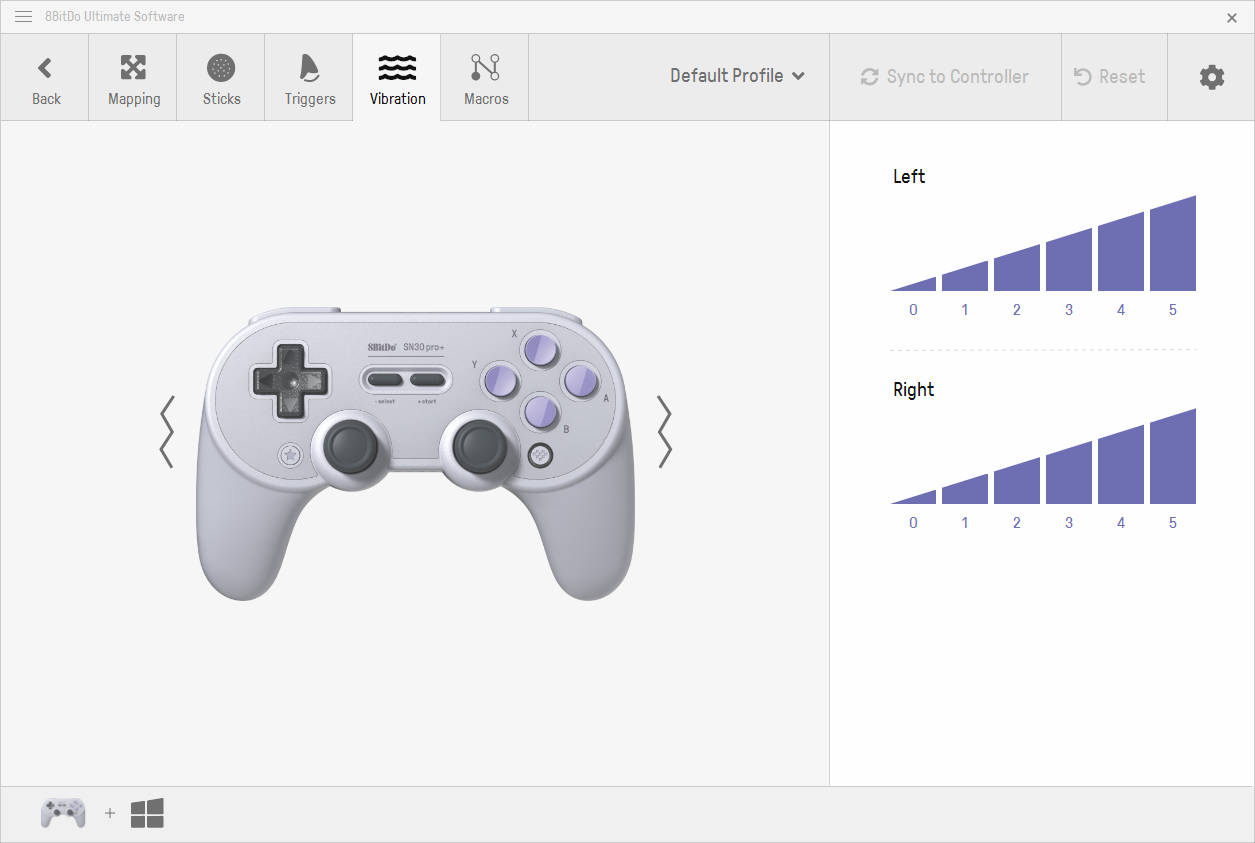Close the 8BitDo Ultimate Software window
Screen dimensions: 1255x843
click(1232, 17)
